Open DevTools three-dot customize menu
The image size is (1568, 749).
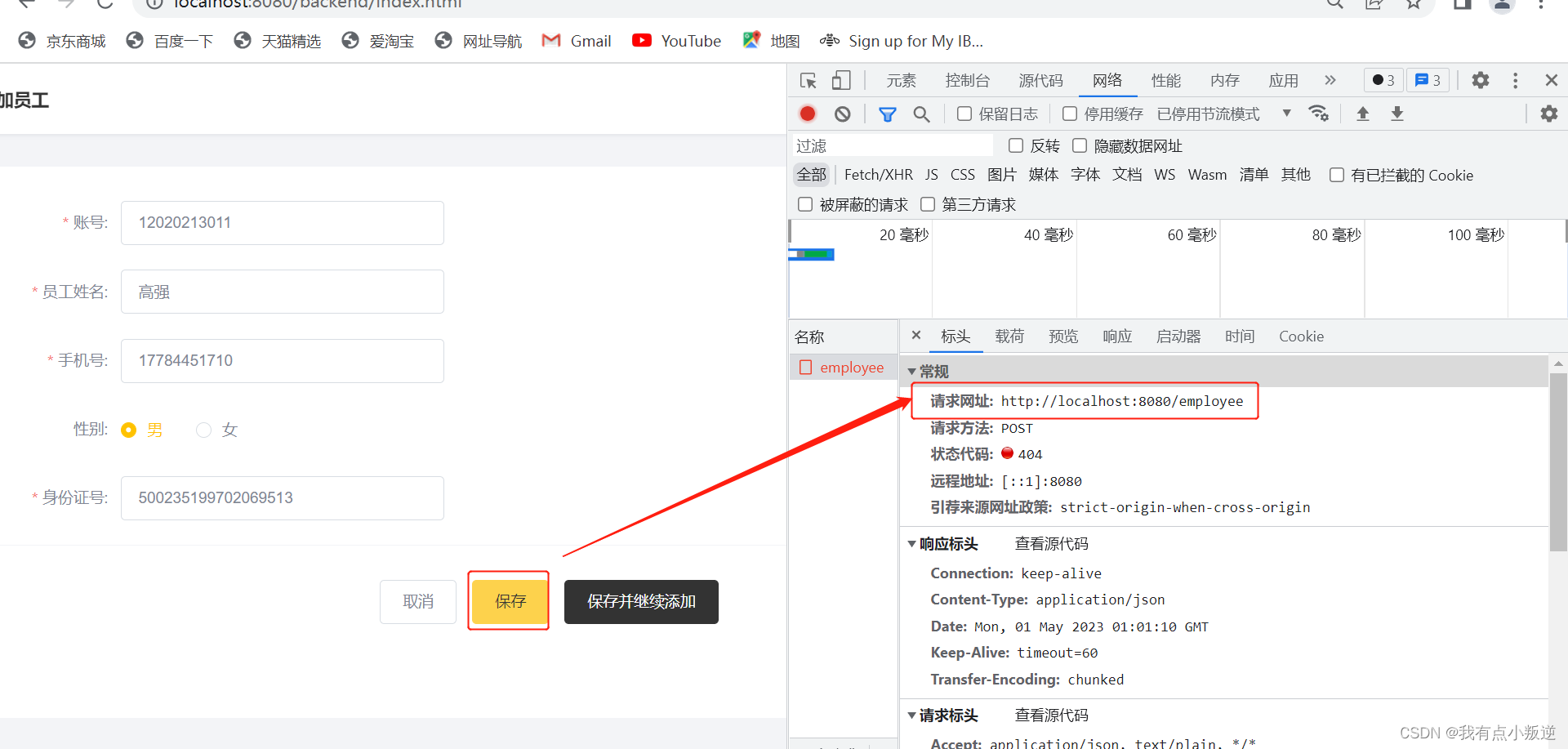(1515, 80)
